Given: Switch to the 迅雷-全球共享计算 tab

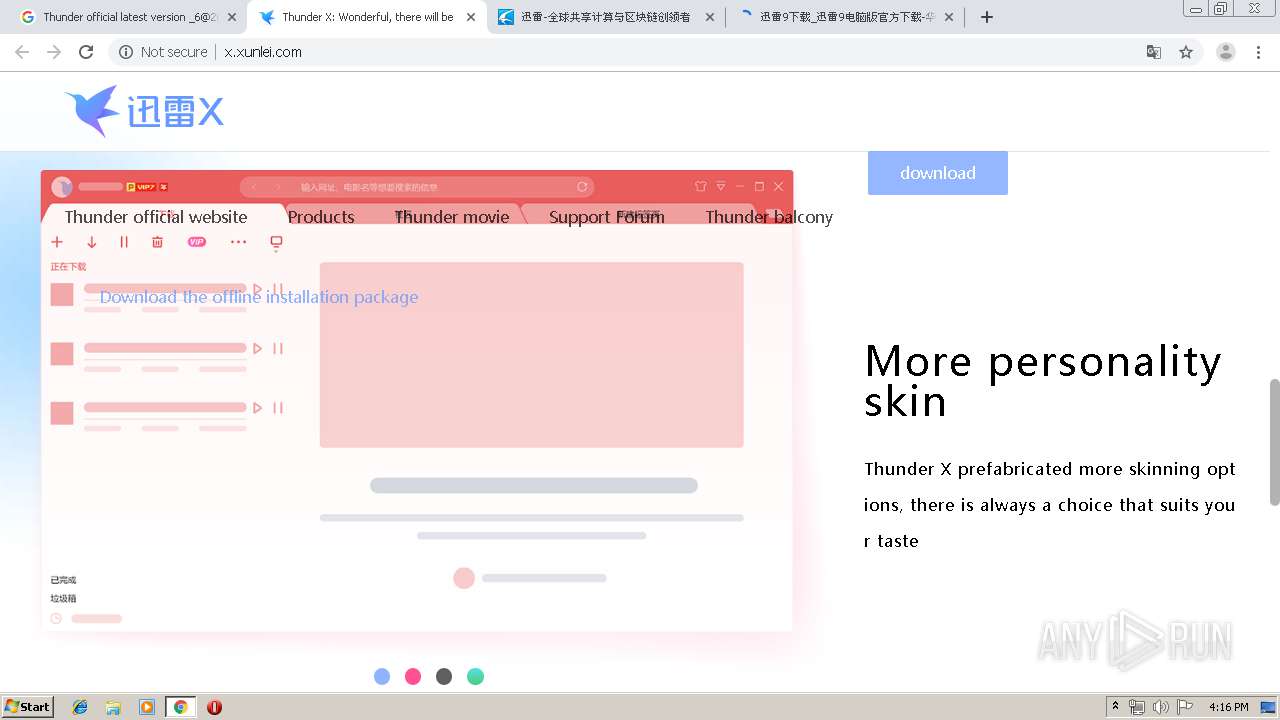Looking at the screenshot, I should (605, 17).
